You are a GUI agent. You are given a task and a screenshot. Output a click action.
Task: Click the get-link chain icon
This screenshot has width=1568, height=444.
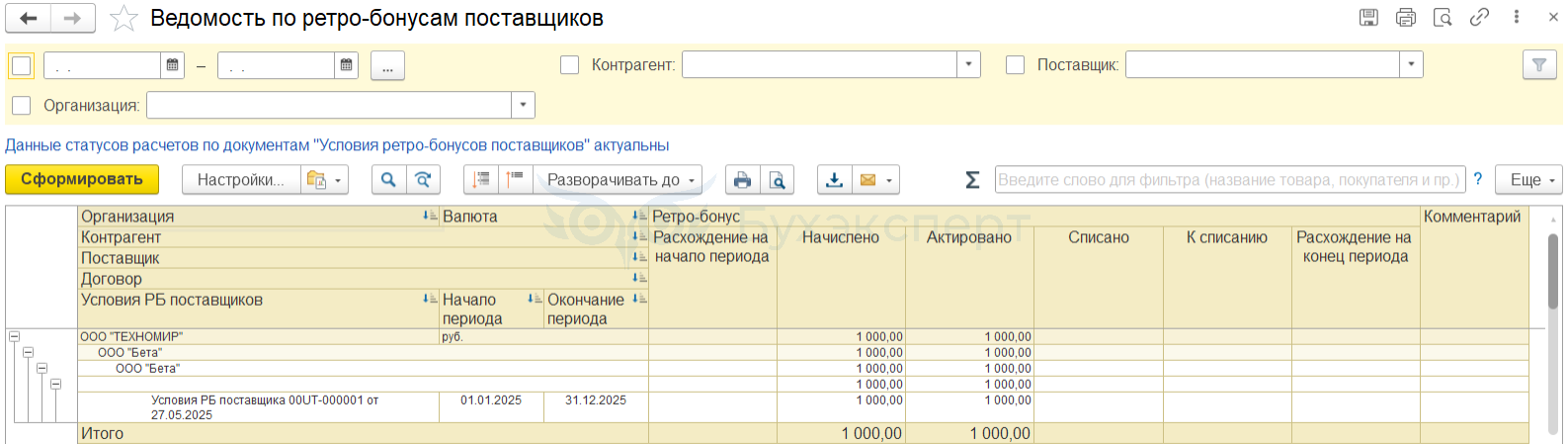pyautogui.click(x=1479, y=17)
